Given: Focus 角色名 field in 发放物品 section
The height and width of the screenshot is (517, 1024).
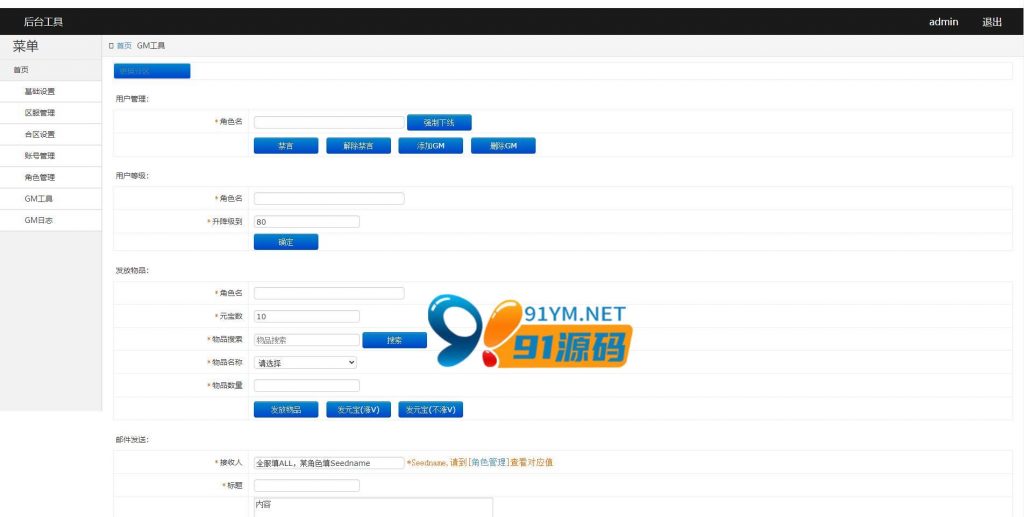Looking at the screenshot, I should (329, 293).
